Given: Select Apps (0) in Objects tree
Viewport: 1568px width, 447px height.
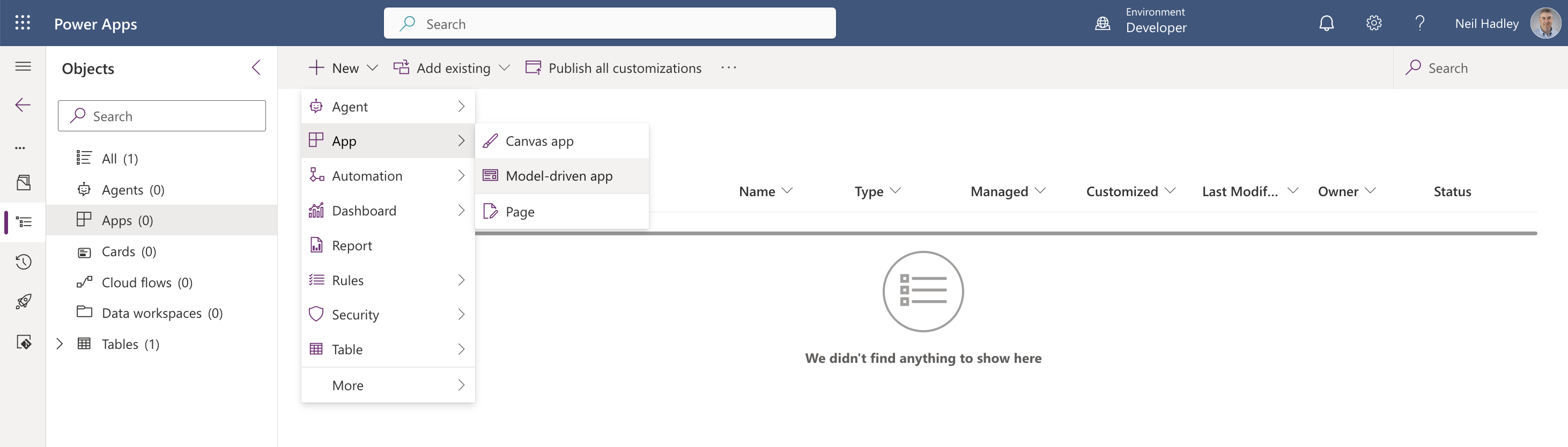Looking at the screenshot, I should [x=162, y=220].
